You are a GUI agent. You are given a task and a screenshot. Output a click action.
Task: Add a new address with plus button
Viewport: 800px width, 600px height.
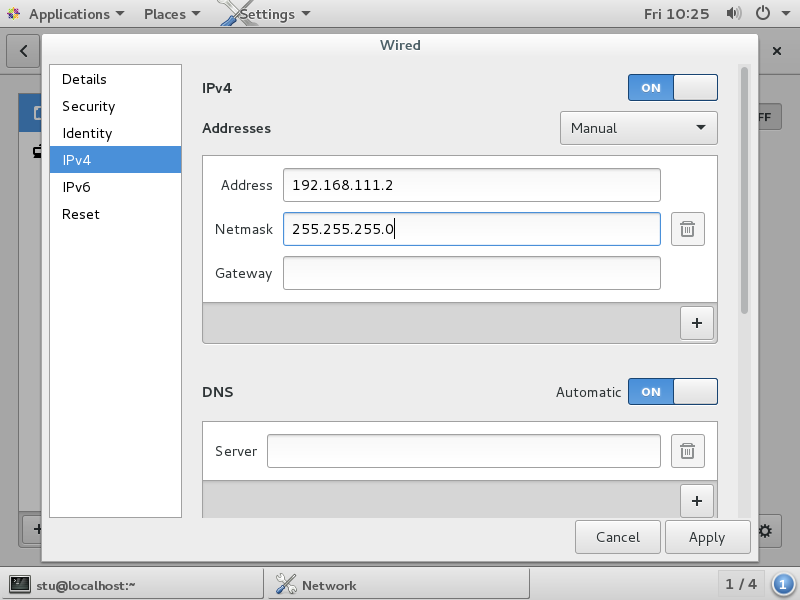[x=696, y=323]
